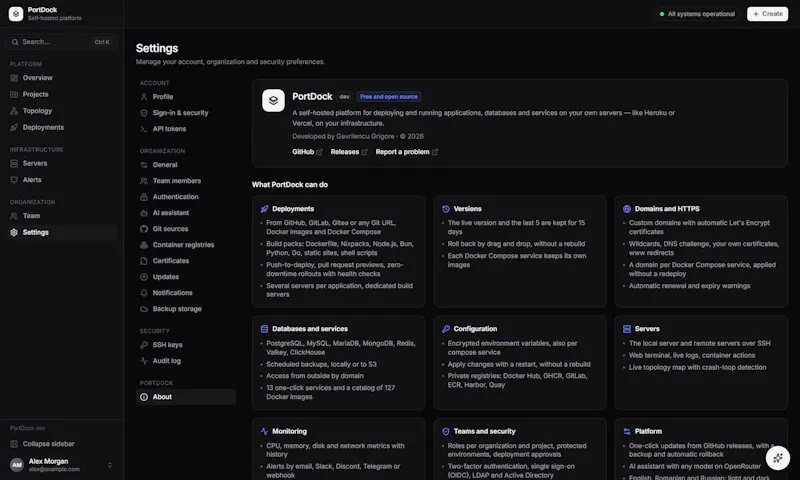The image size is (800, 480).
Task: Click the Audit log activity icon
Action: (x=144, y=361)
